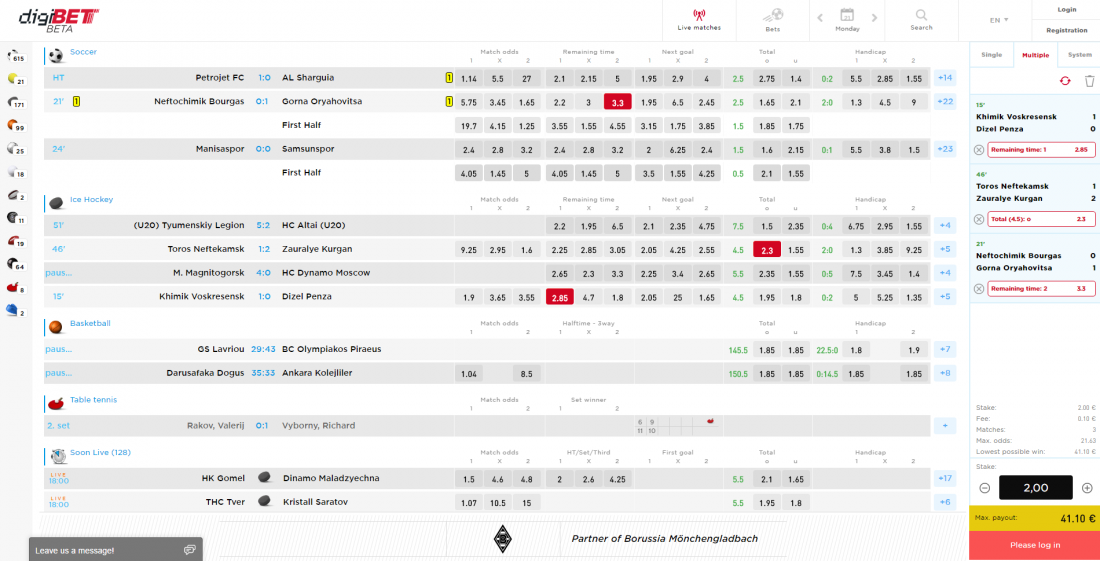Click the Borussia Mönchengladbach crest
1100x561 pixels.
(x=500, y=539)
